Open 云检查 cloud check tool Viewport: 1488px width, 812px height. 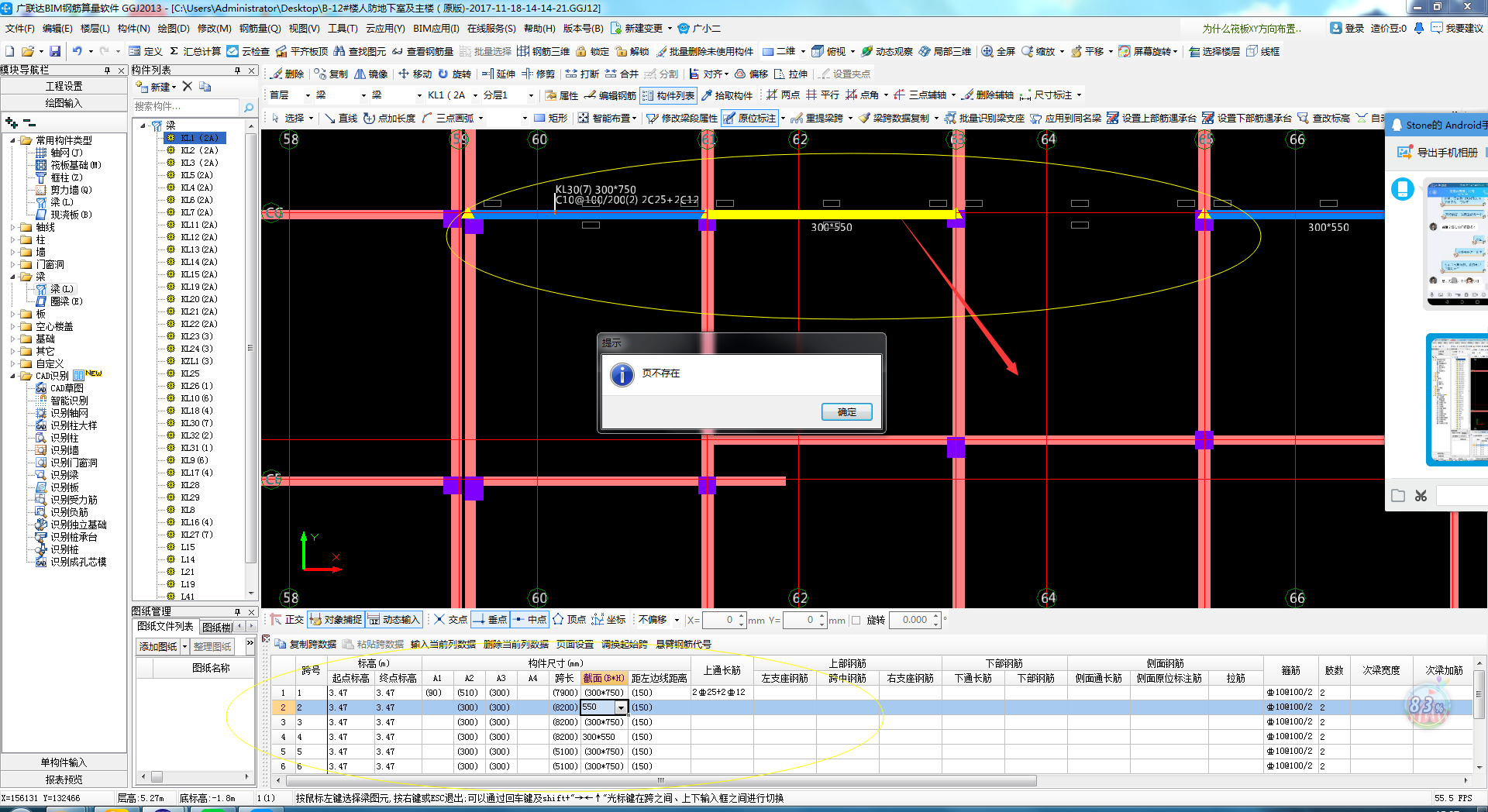248,51
